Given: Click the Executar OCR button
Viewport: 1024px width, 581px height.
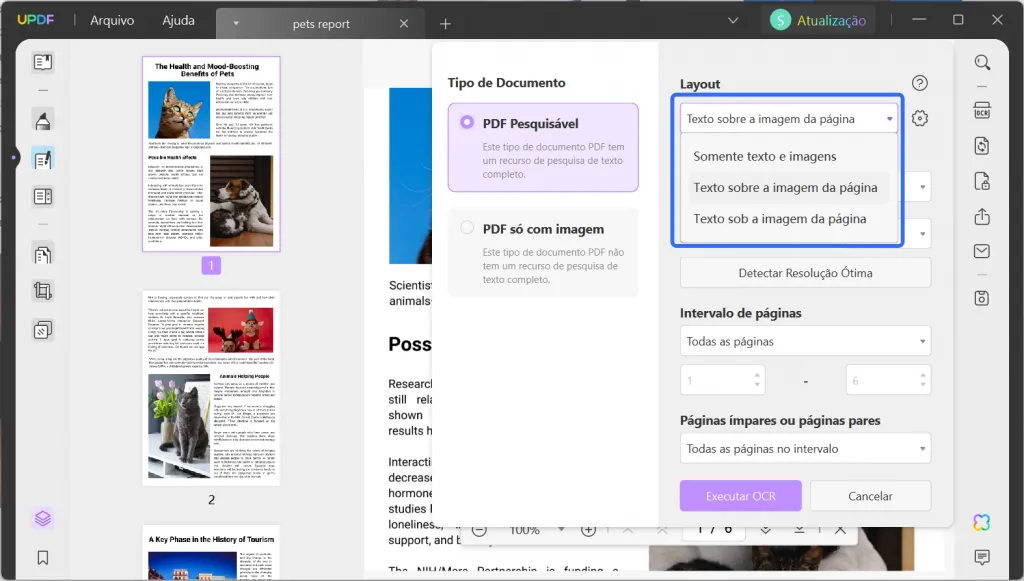Looking at the screenshot, I should point(740,495).
